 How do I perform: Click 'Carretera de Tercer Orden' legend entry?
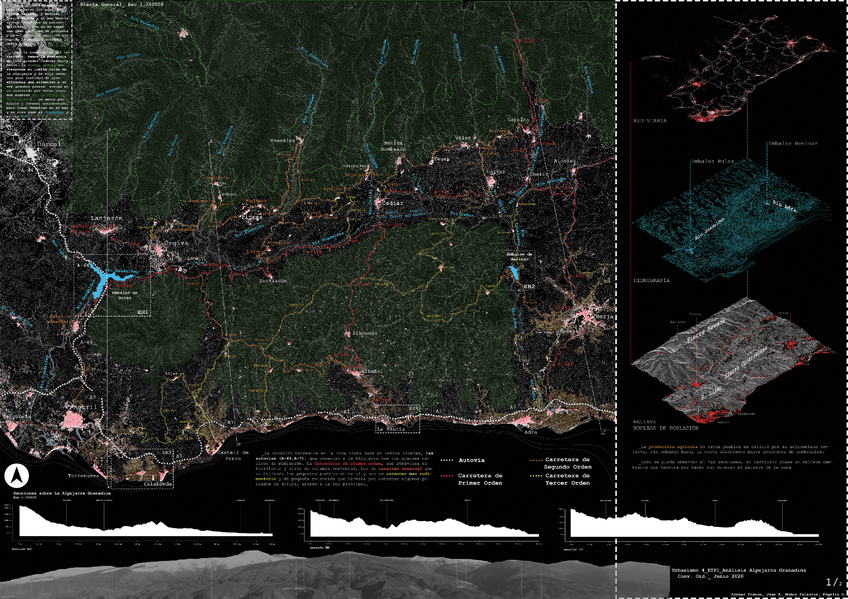tap(567, 479)
